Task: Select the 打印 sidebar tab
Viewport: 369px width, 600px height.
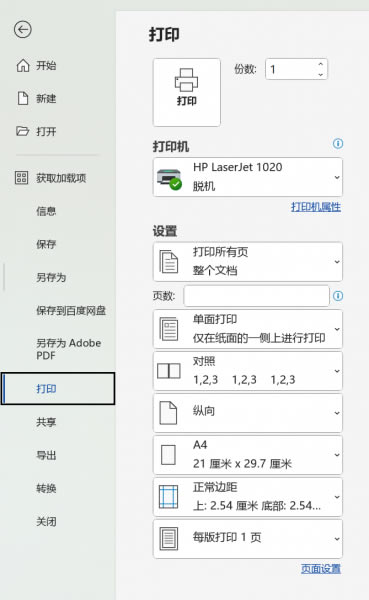Action: (58, 388)
